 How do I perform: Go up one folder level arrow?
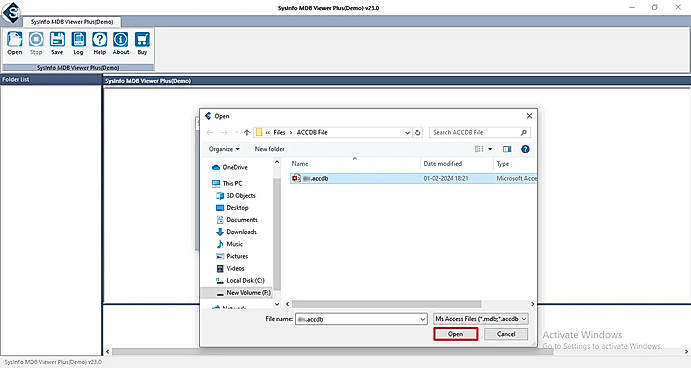click(x=247, y=132)
